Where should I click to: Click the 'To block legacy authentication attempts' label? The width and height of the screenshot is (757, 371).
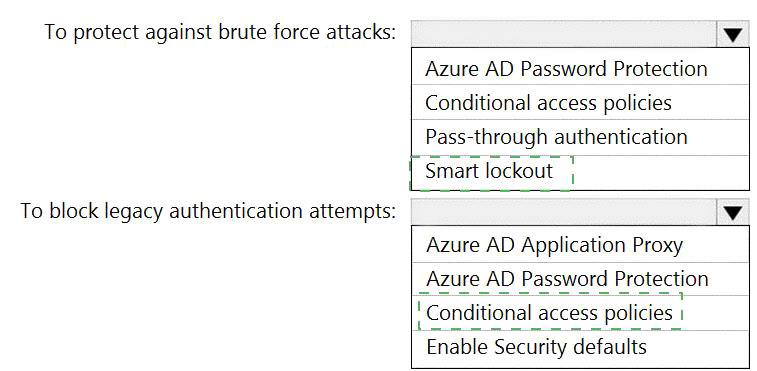(208, 211)
